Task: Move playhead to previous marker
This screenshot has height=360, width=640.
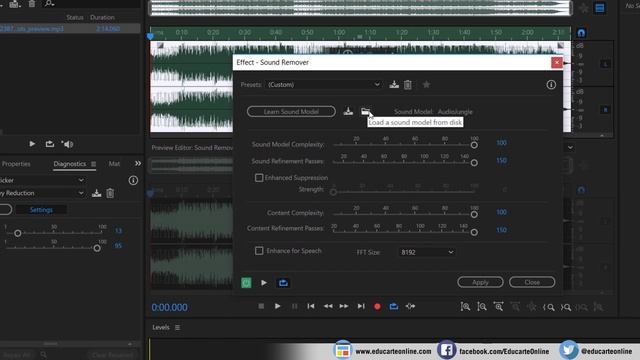Action: (311, 306)
